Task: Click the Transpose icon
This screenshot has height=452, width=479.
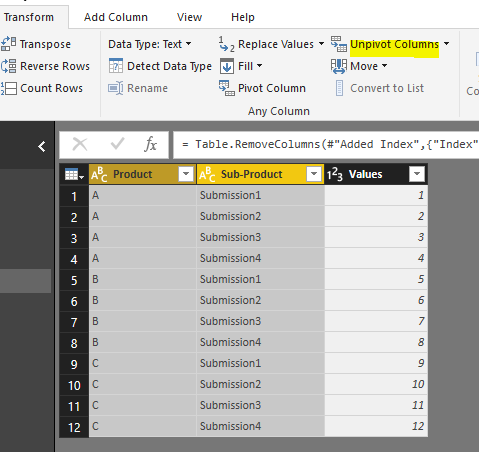Action: coord(8,44)
